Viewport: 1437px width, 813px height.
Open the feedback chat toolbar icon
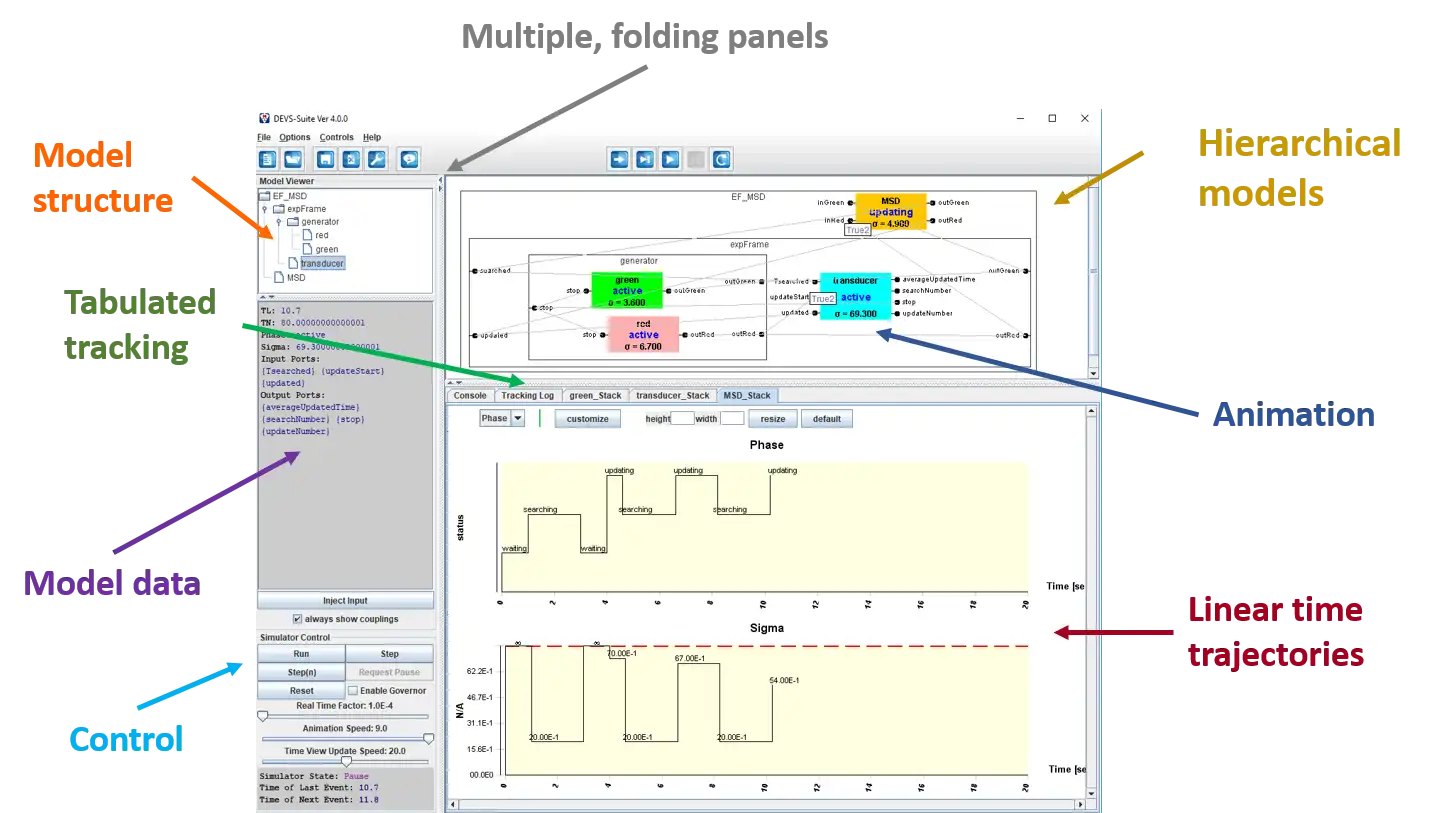409,159
